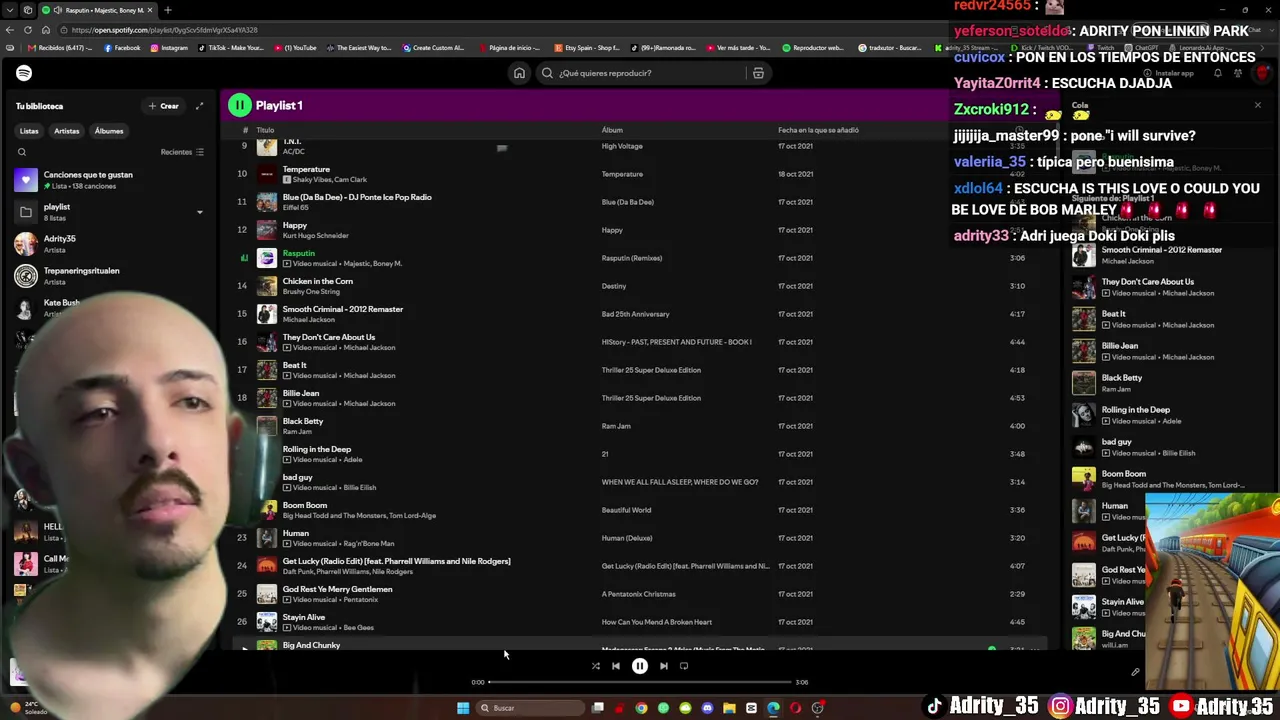Expand the playlist folder arrow

(x=199, y=212)
